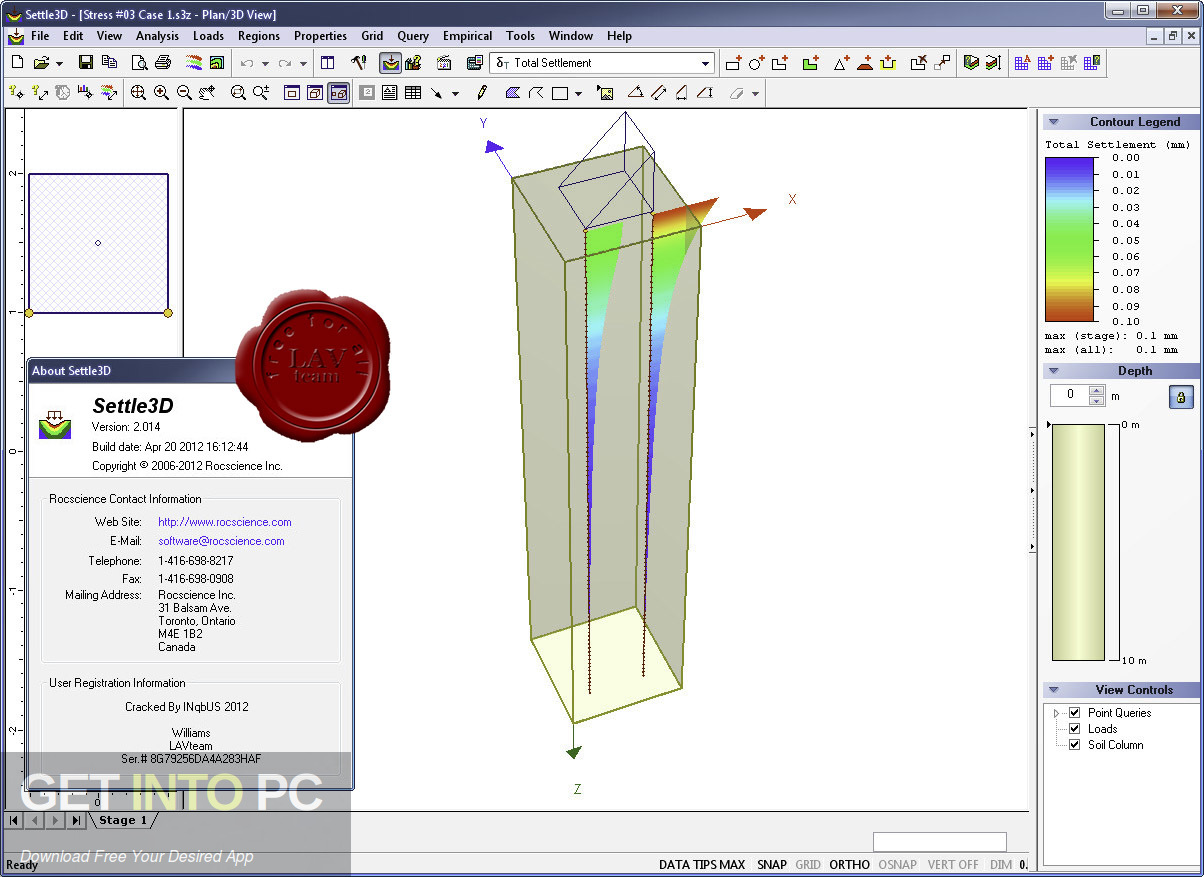The height and width of the screenshot is (877, 1204).
Task: Click the Open folder icon
Action: coord(41,63)
